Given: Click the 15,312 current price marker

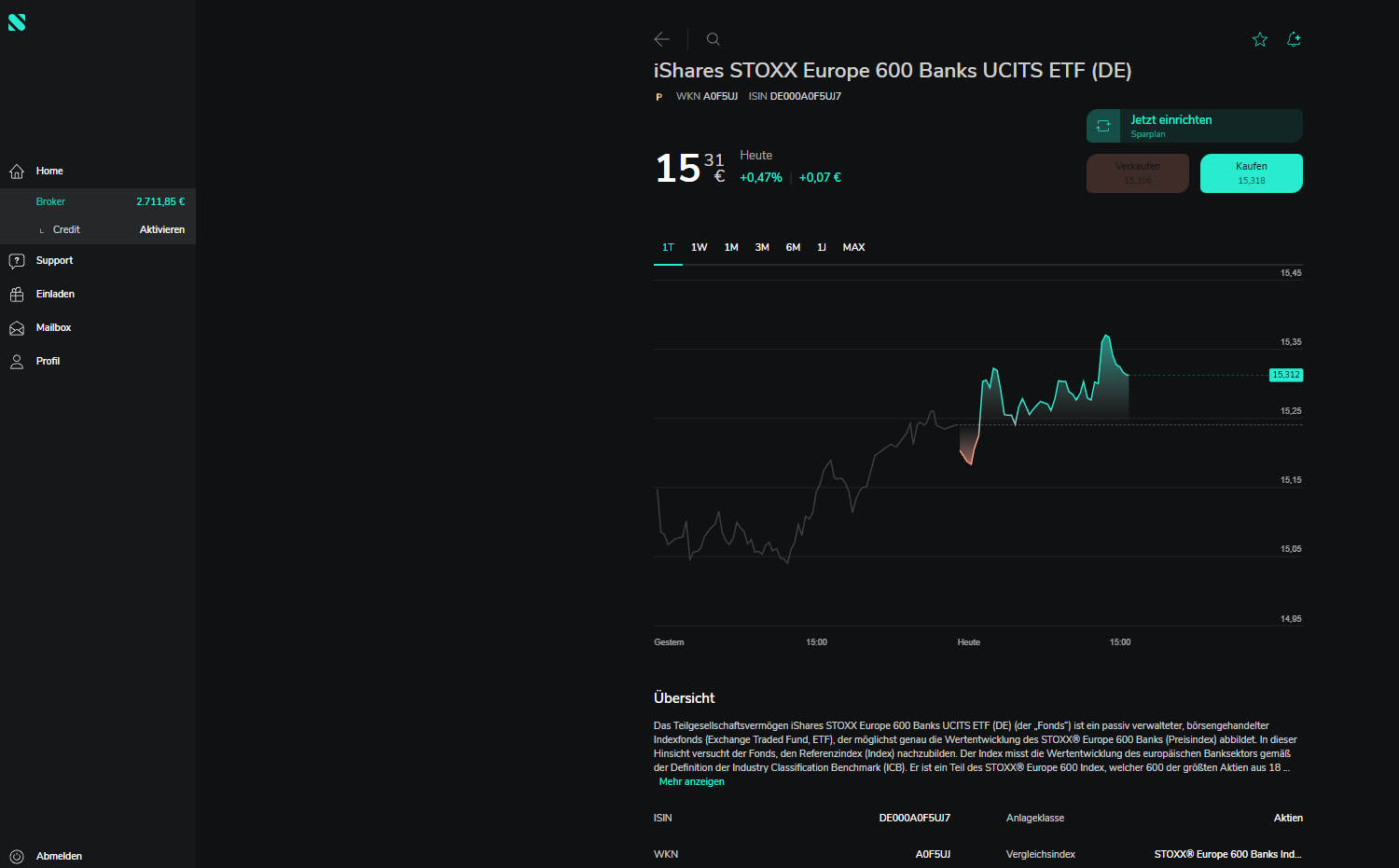Looking at the screenshot, I should pyautogui.click(x=1286, y=375).
